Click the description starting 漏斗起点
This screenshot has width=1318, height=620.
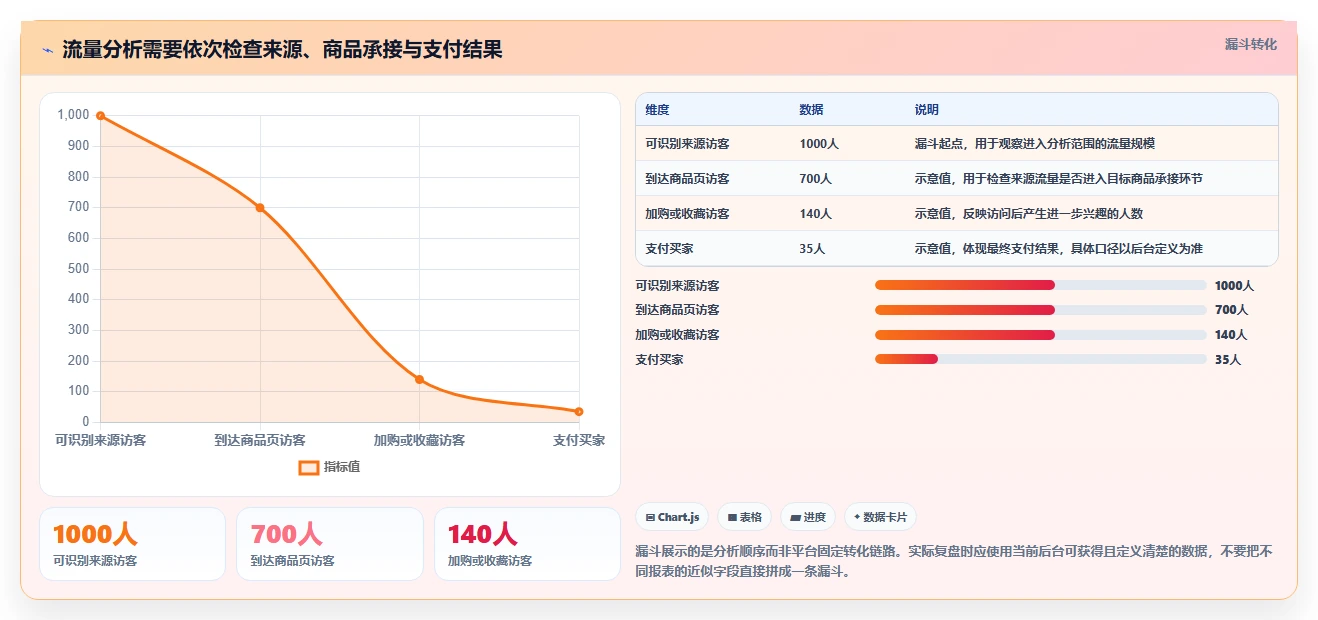pos(1035,144)
